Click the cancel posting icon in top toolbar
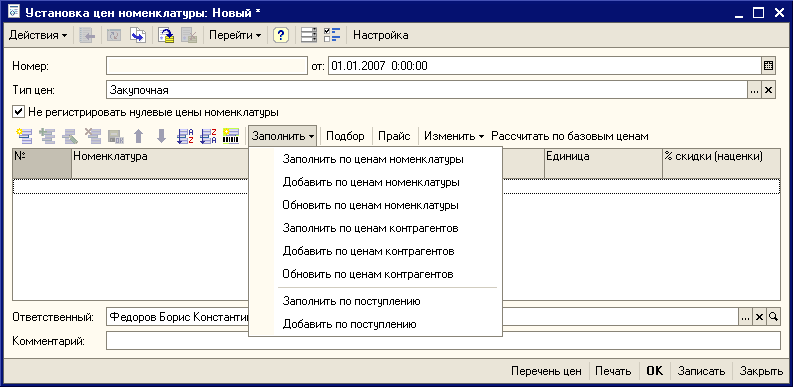794x388 pixels. click(x=189, y=35)
